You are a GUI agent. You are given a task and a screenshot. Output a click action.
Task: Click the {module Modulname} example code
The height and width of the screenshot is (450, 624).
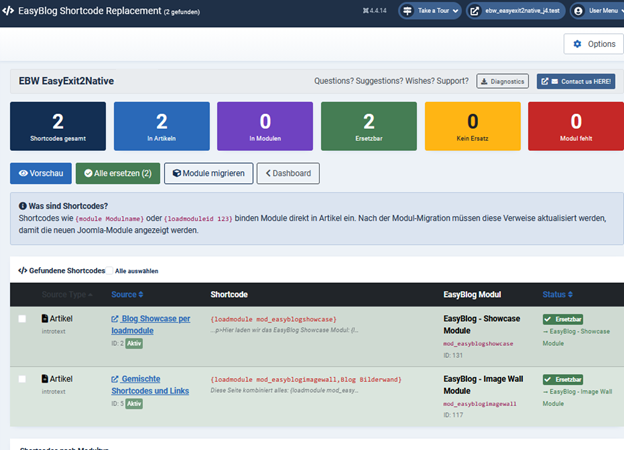pos(109,218)
